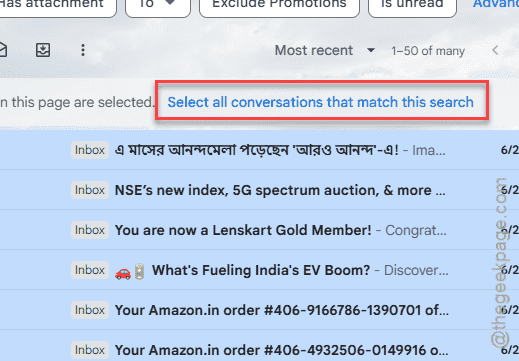
Task: Expand the To filter dropdown
Action: pos(158,5)
